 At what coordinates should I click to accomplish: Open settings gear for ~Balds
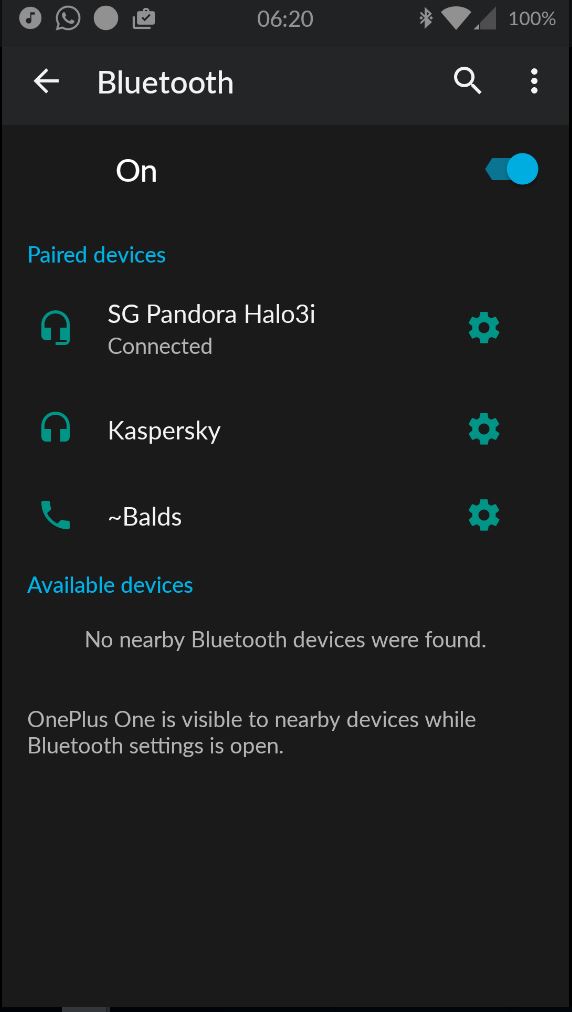(484, 516)
